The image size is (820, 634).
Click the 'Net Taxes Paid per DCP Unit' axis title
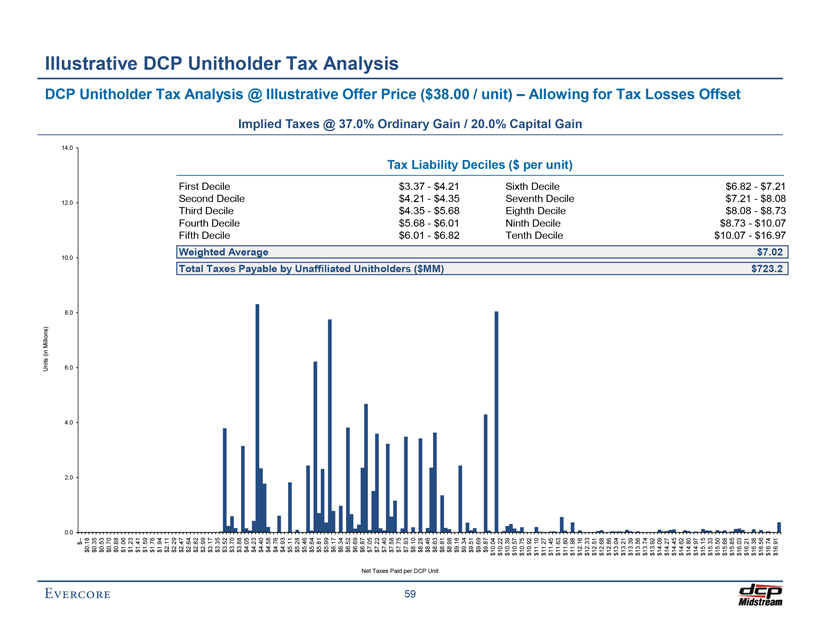409,570
